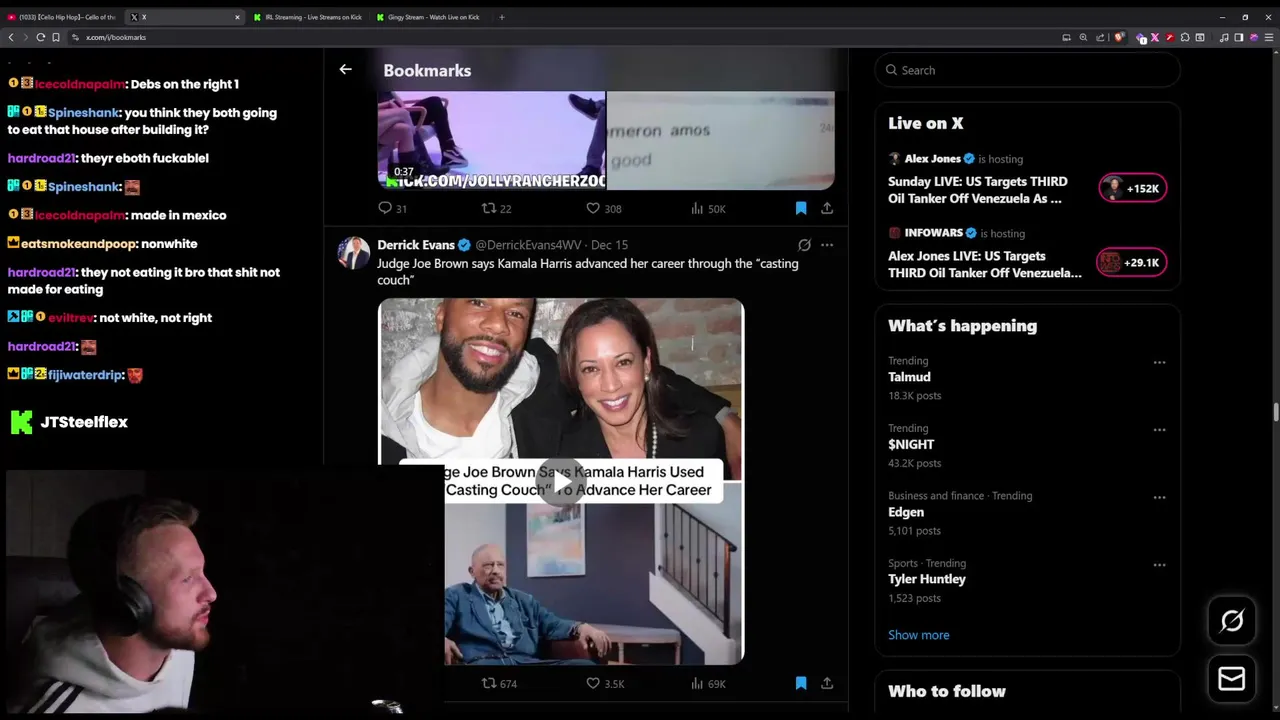Open more options on Derrick Evans post
The image size is (1280, 720).
827,245
